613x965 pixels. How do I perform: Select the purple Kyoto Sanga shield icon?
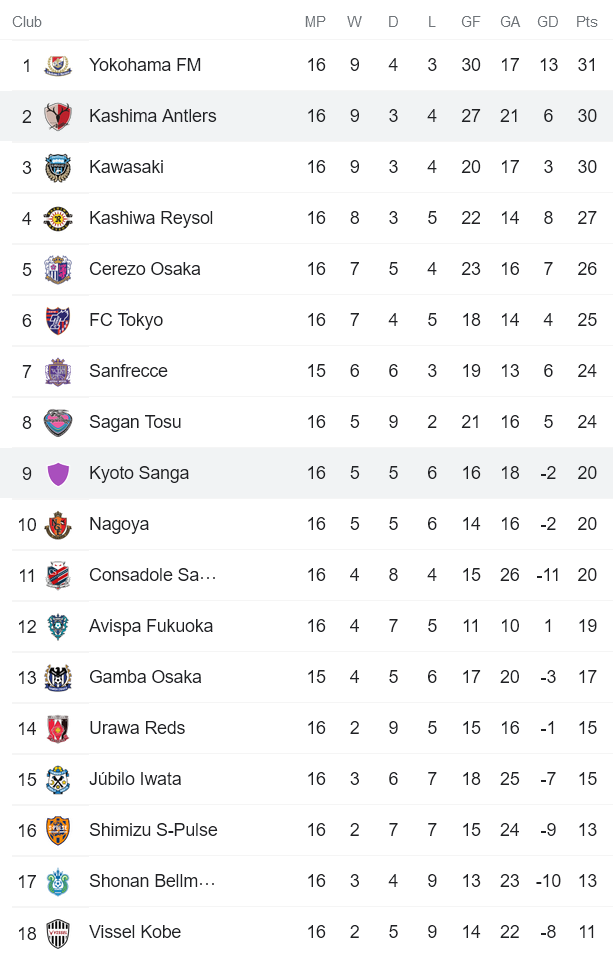tap(58, 472)
